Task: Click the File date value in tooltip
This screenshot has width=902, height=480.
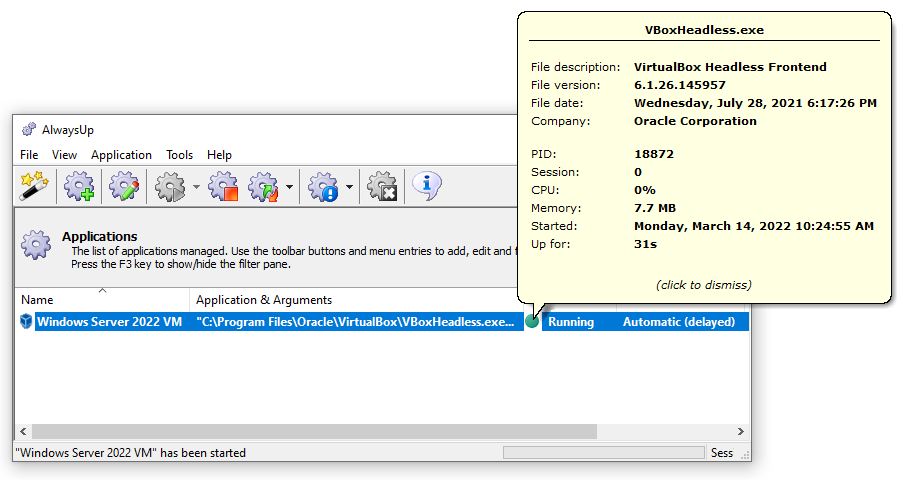Action: pyautogui.click(x=755, y=103)
